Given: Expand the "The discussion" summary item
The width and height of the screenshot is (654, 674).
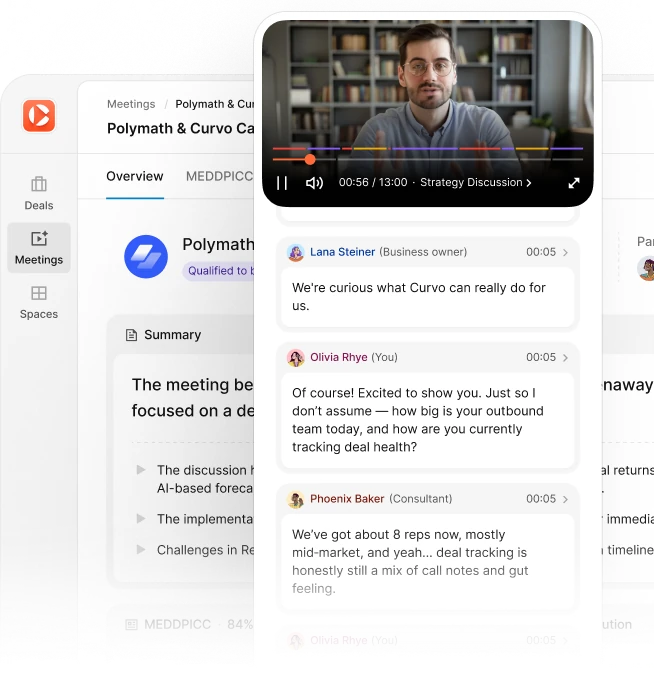Looking at the screenshot, I should (x=141, y=469).
